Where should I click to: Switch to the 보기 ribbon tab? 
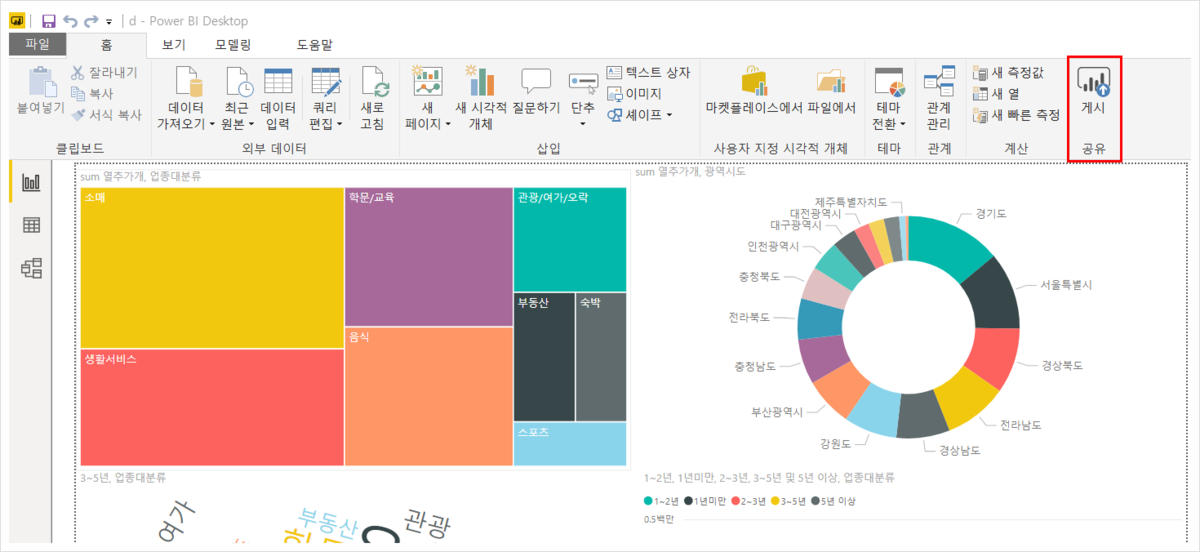coord(174,45)
